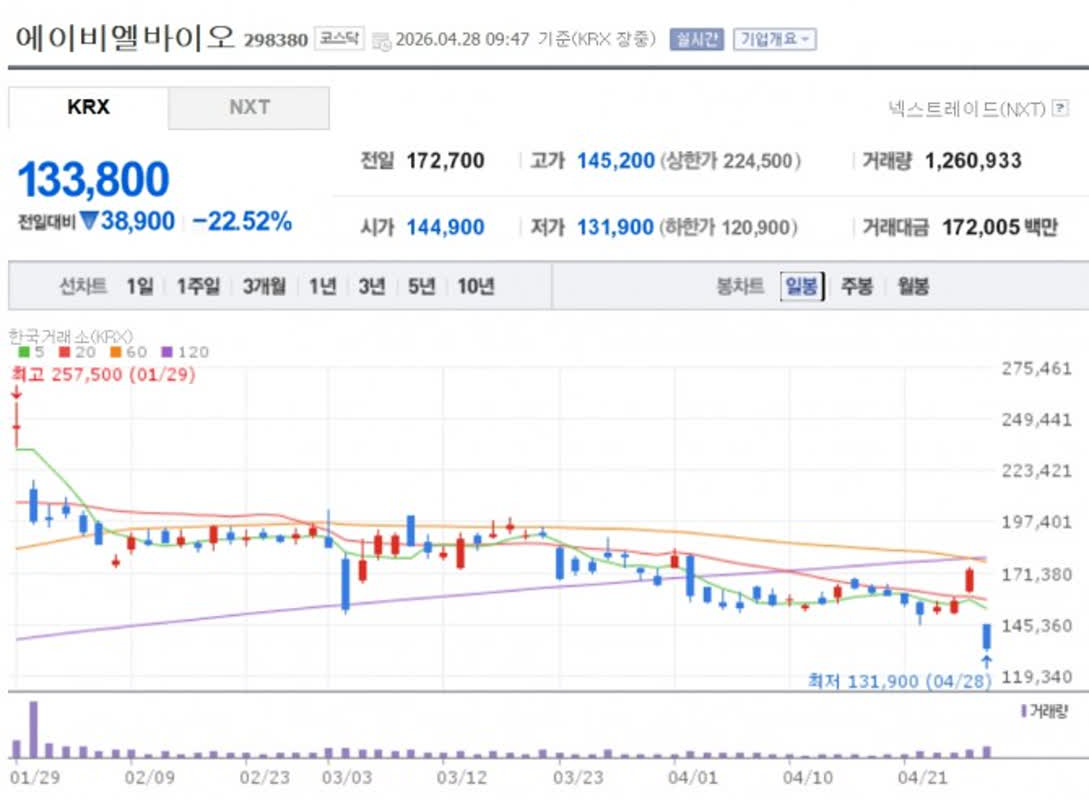Click the blue arrow above 최저 131,900
This screenshot has height=800, width=1089.
986,661
